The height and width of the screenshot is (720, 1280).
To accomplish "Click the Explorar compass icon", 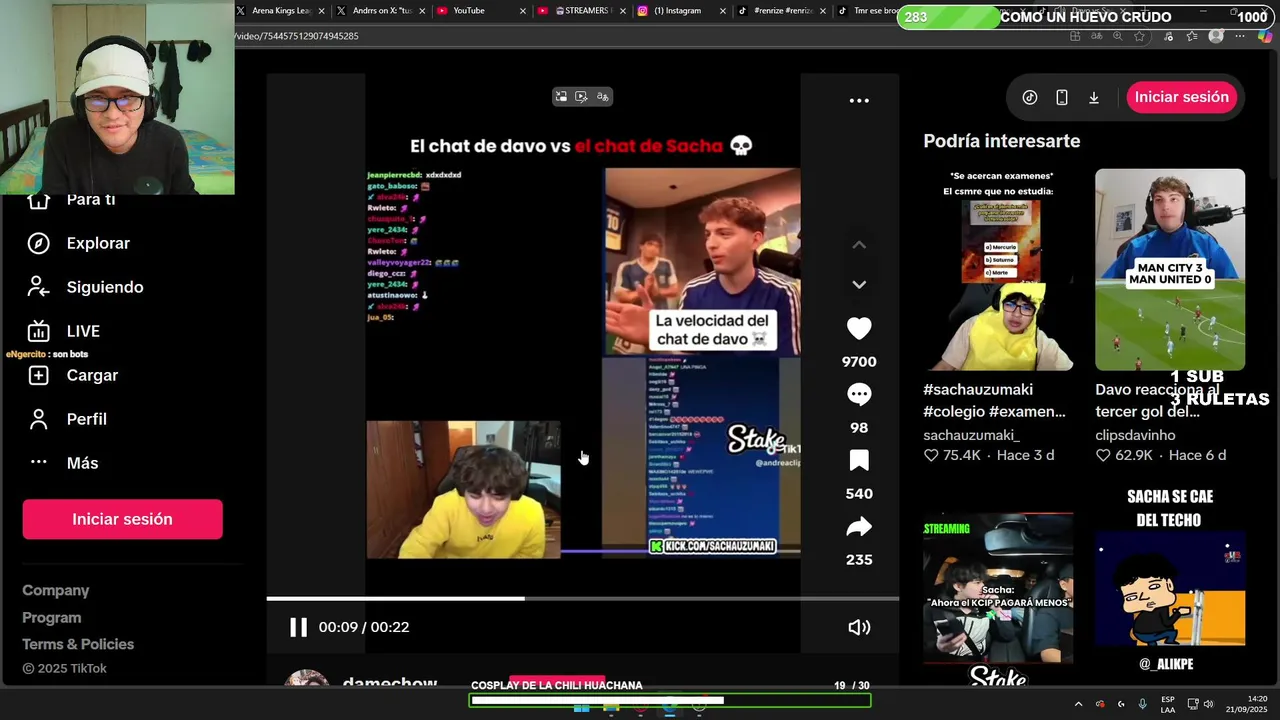I will pos(38,243).
